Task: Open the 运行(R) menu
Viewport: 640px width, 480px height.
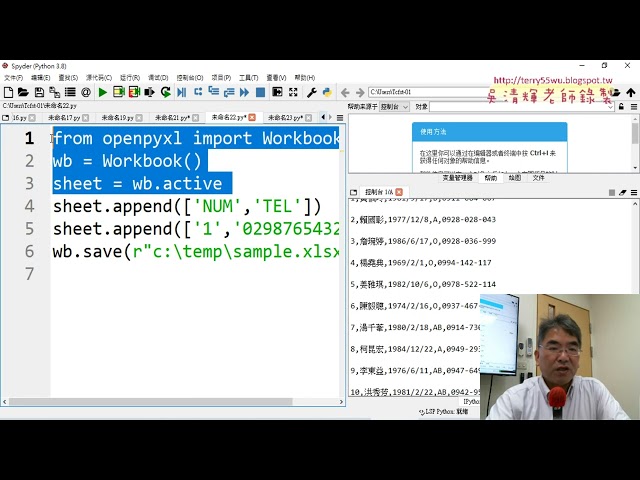Action: click(130, 78)
